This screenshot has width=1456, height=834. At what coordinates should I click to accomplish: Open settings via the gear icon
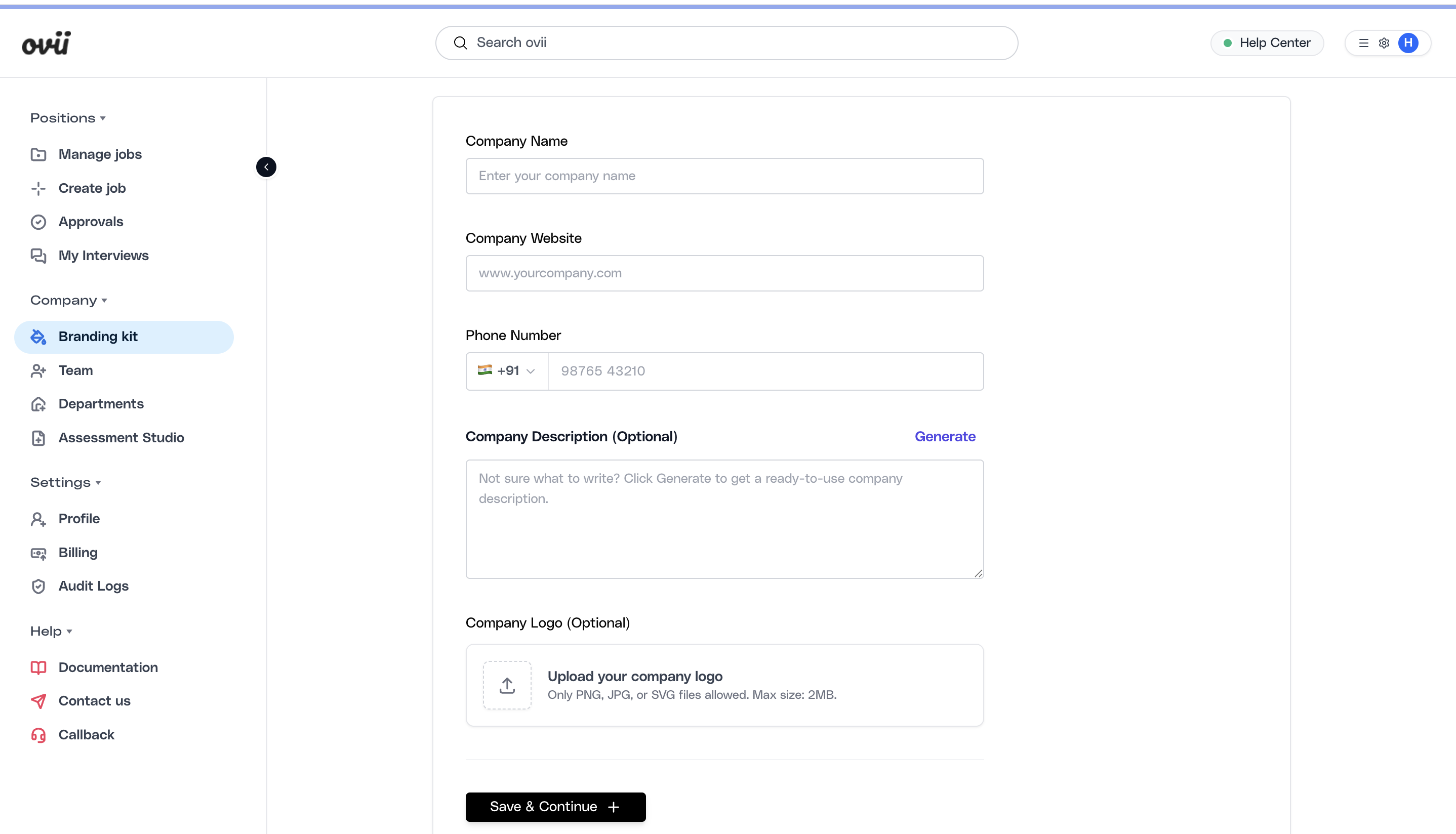click(1385, 43)
